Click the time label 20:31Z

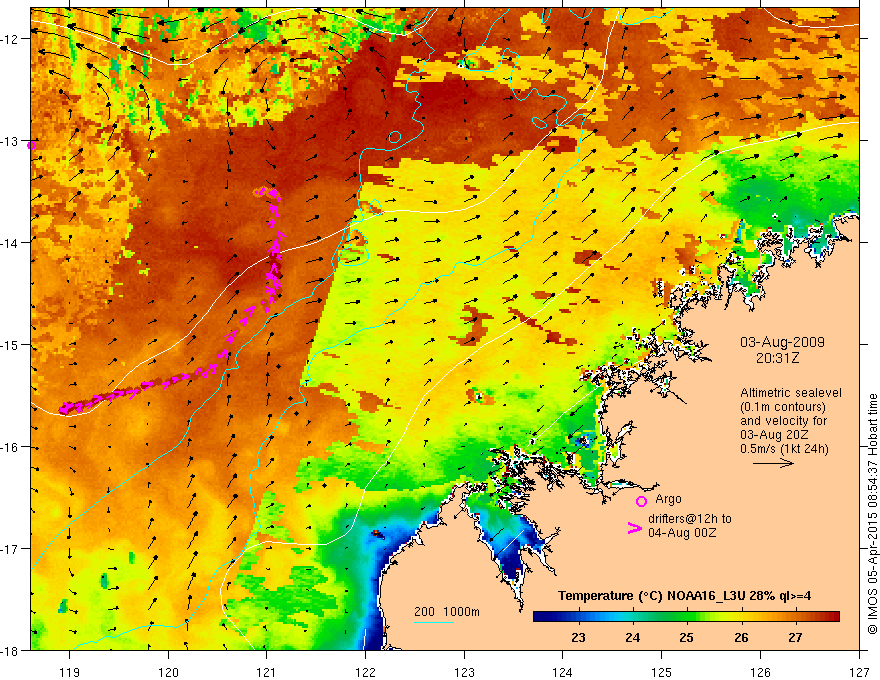point(777,358)
